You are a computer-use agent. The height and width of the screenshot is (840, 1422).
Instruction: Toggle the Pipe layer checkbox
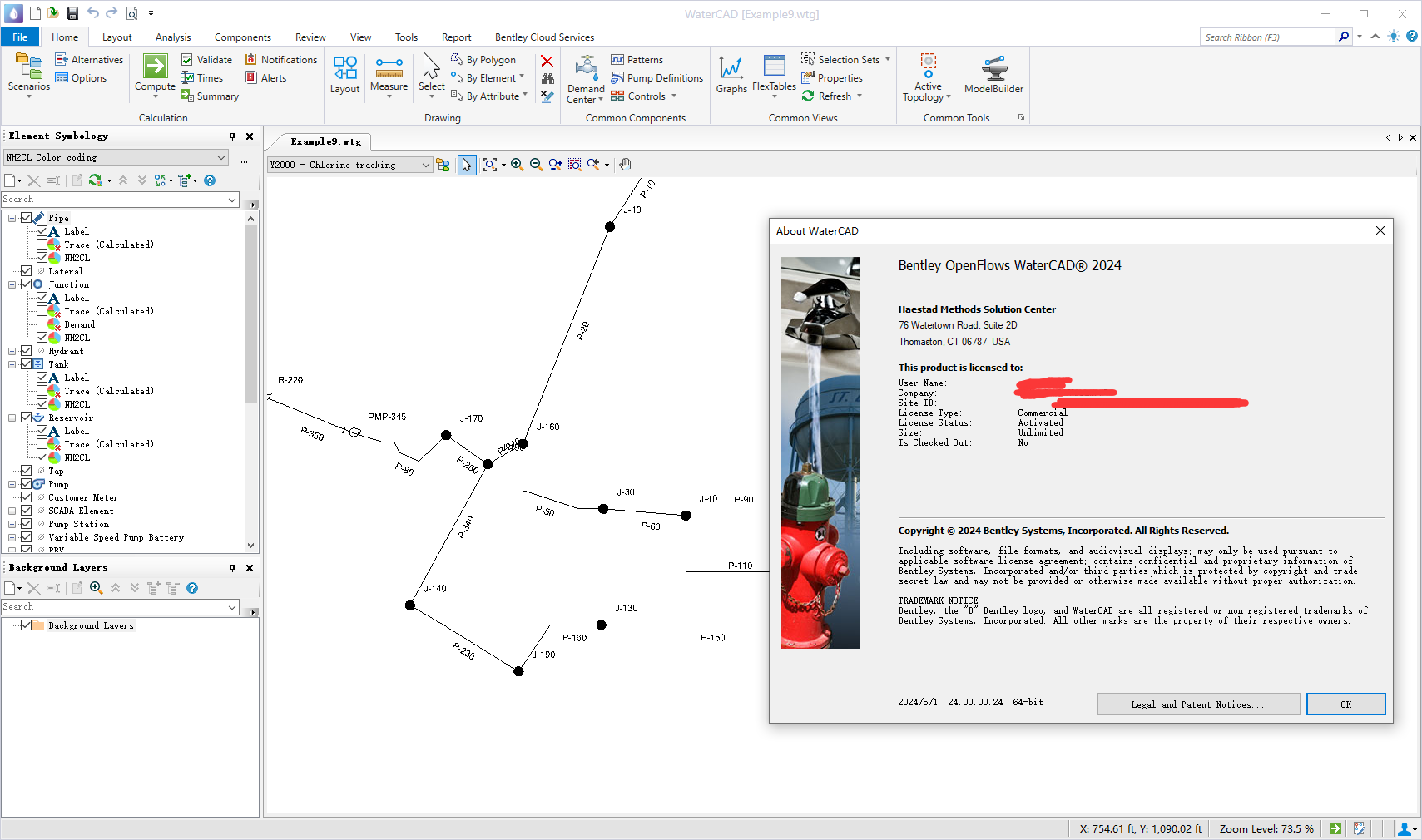pos(26,218)
